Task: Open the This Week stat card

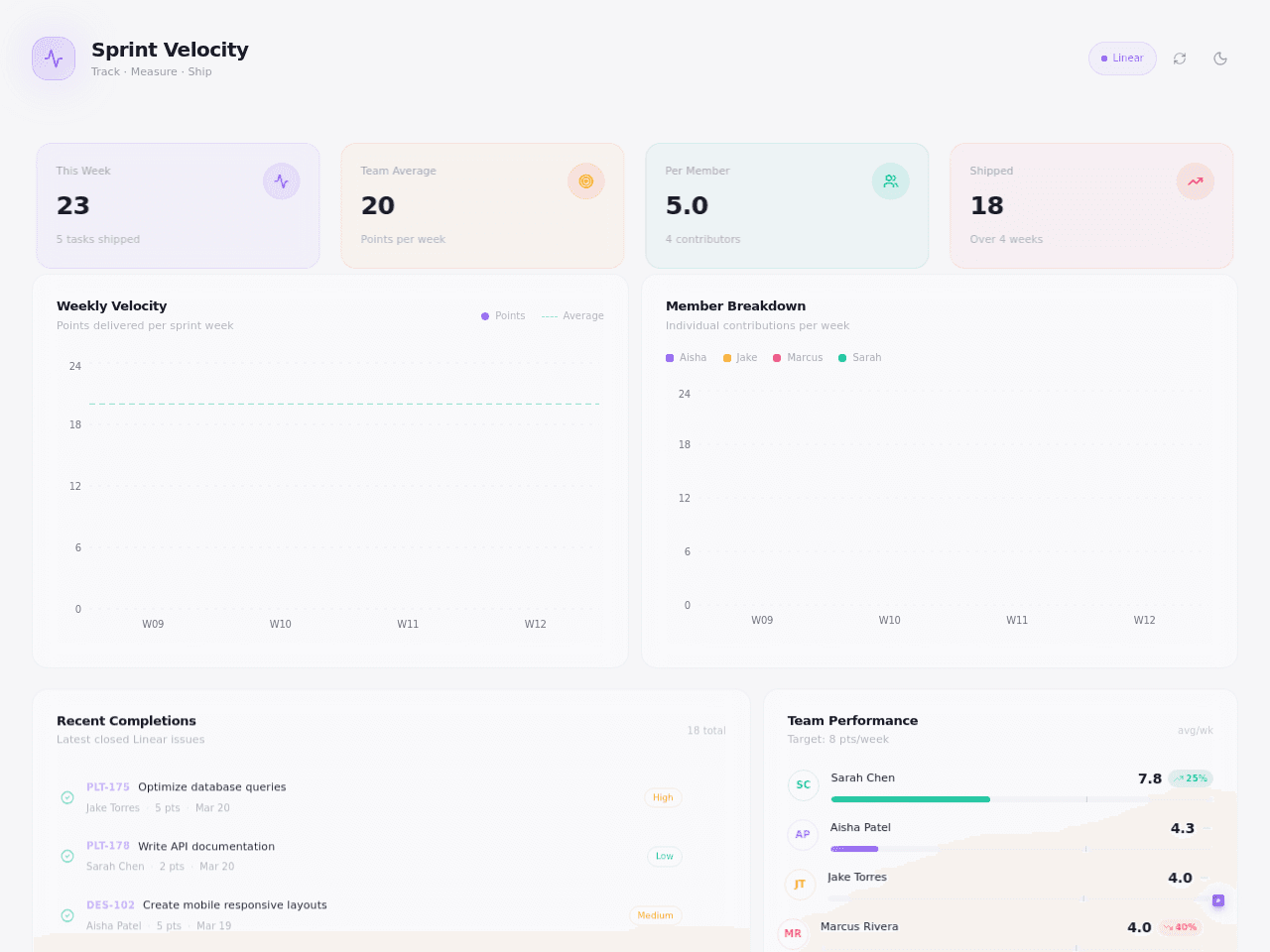Action: (179, 205)
